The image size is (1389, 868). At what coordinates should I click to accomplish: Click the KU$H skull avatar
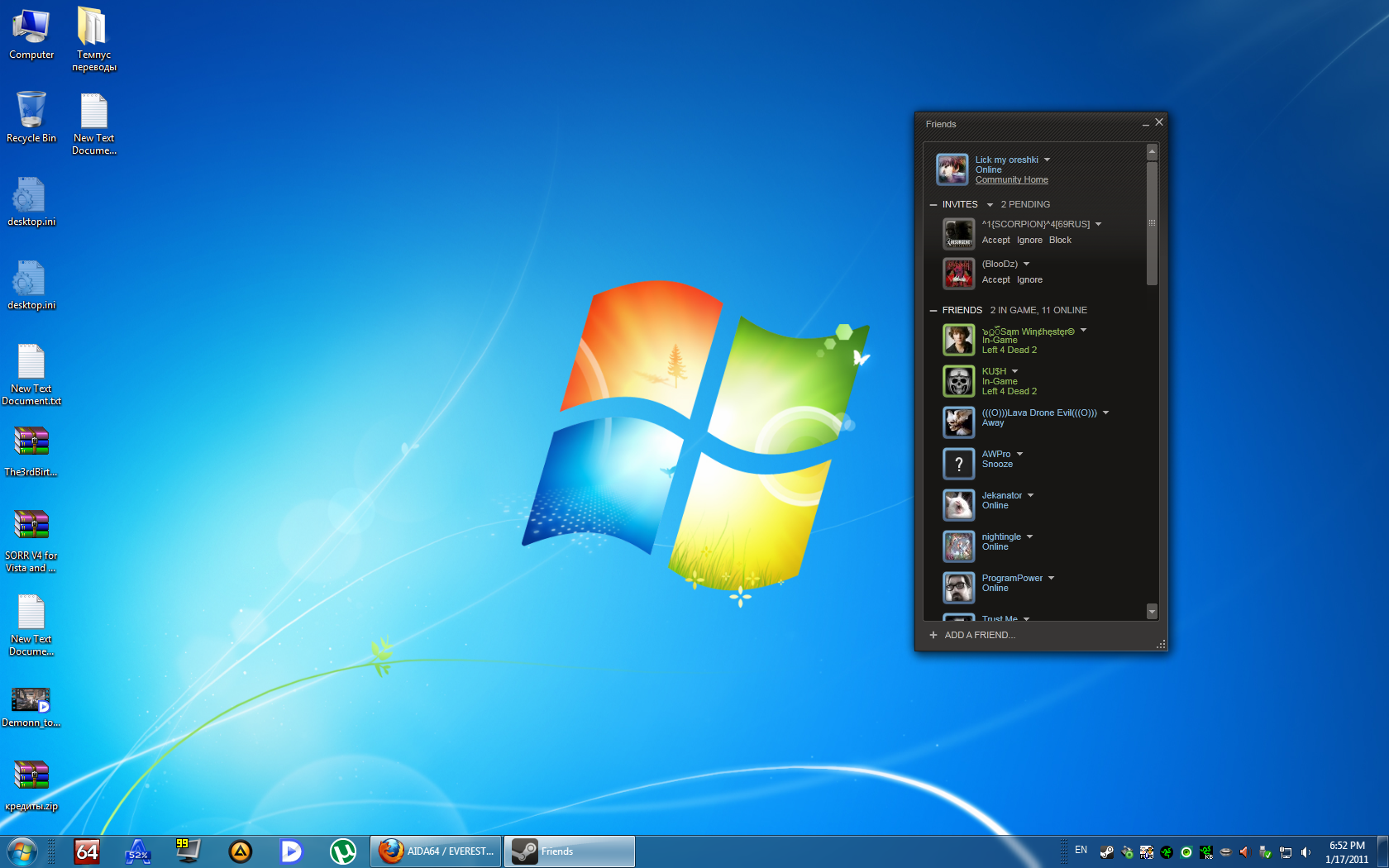959,381
